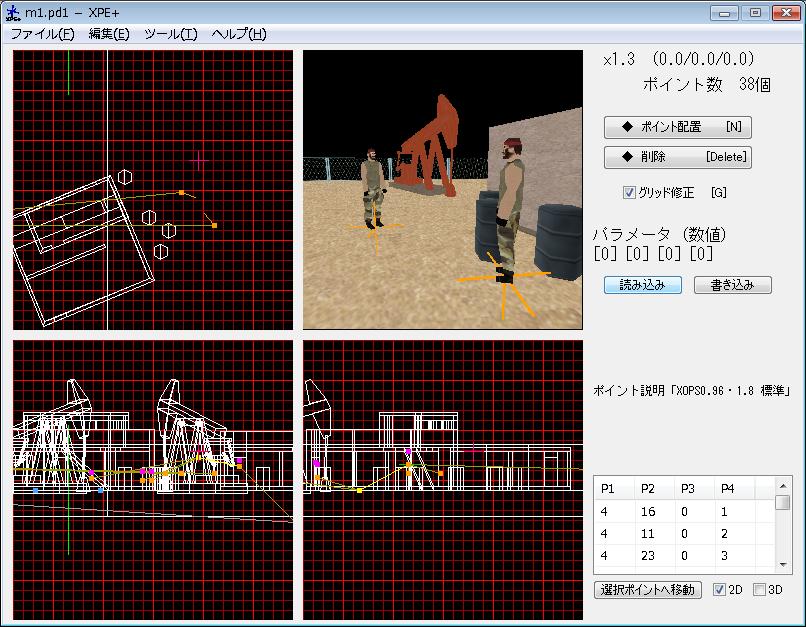Image resolution: width=806 pixels, height=627 pixels.
Task: Click the XPE+ app icon in title bar
Action: [x=13, y=13]
